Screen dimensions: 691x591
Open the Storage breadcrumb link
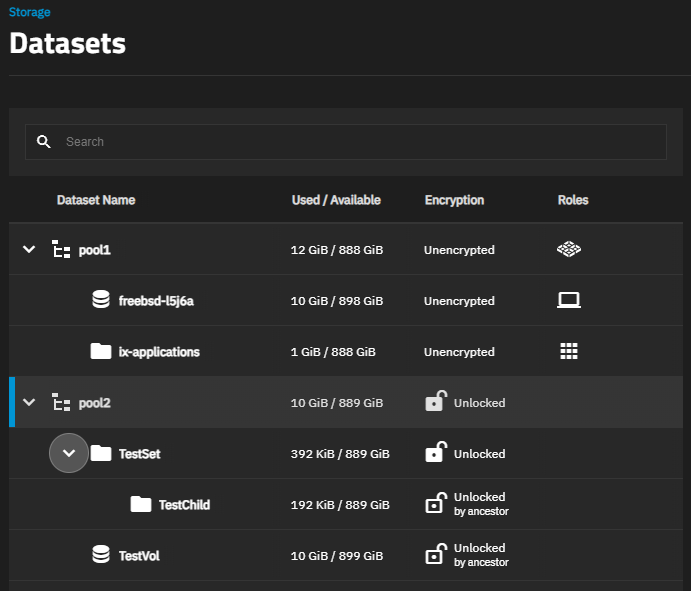30,13
